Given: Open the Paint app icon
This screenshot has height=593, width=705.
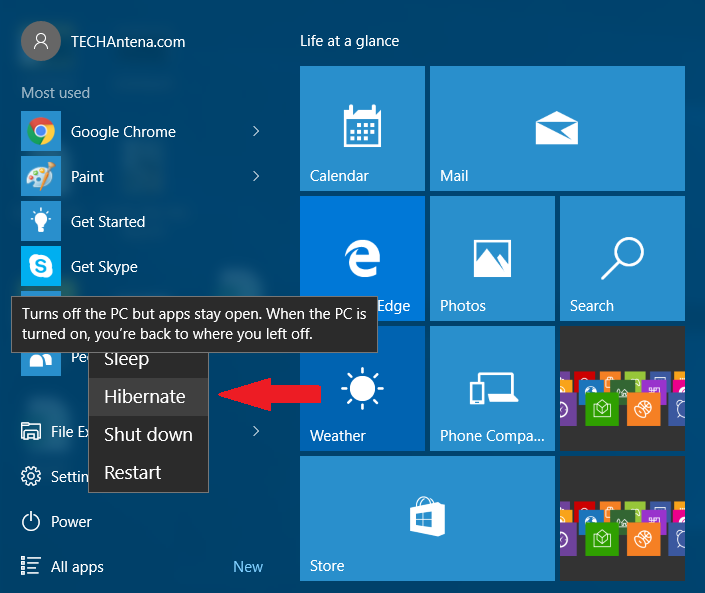Looking at the screenshot, I should point(41,176).
